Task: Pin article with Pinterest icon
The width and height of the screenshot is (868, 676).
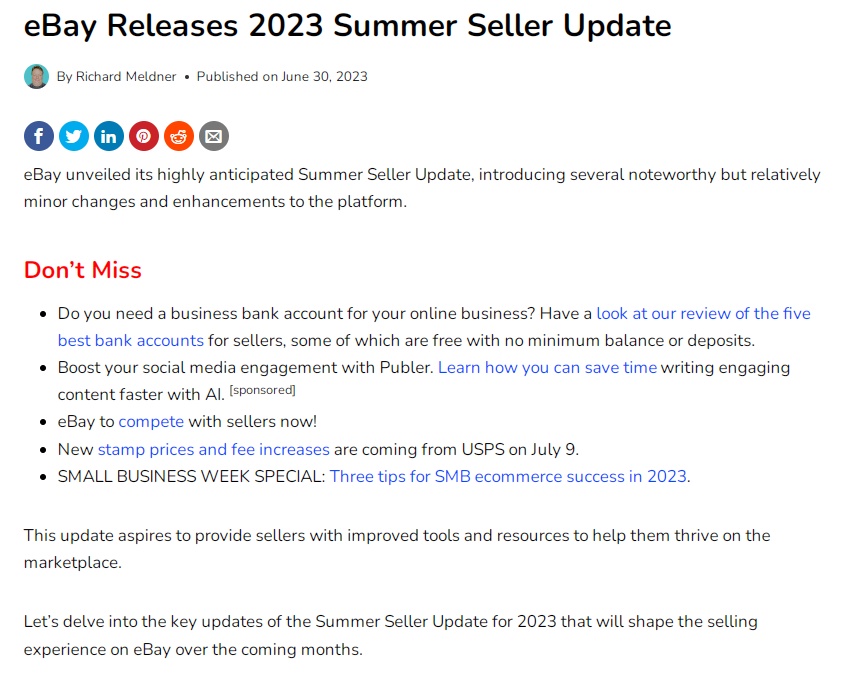Action: [144, 136]
